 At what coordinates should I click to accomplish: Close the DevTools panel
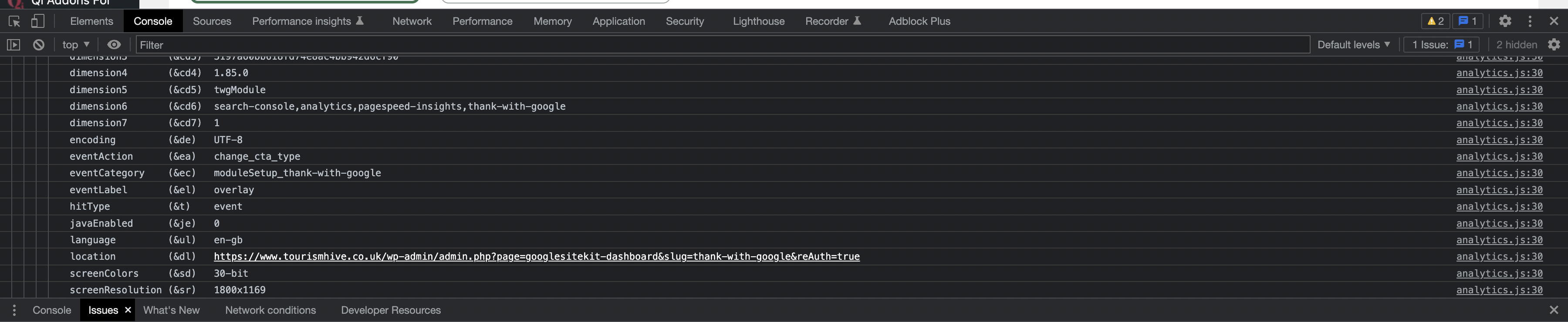click(1553, 21)
